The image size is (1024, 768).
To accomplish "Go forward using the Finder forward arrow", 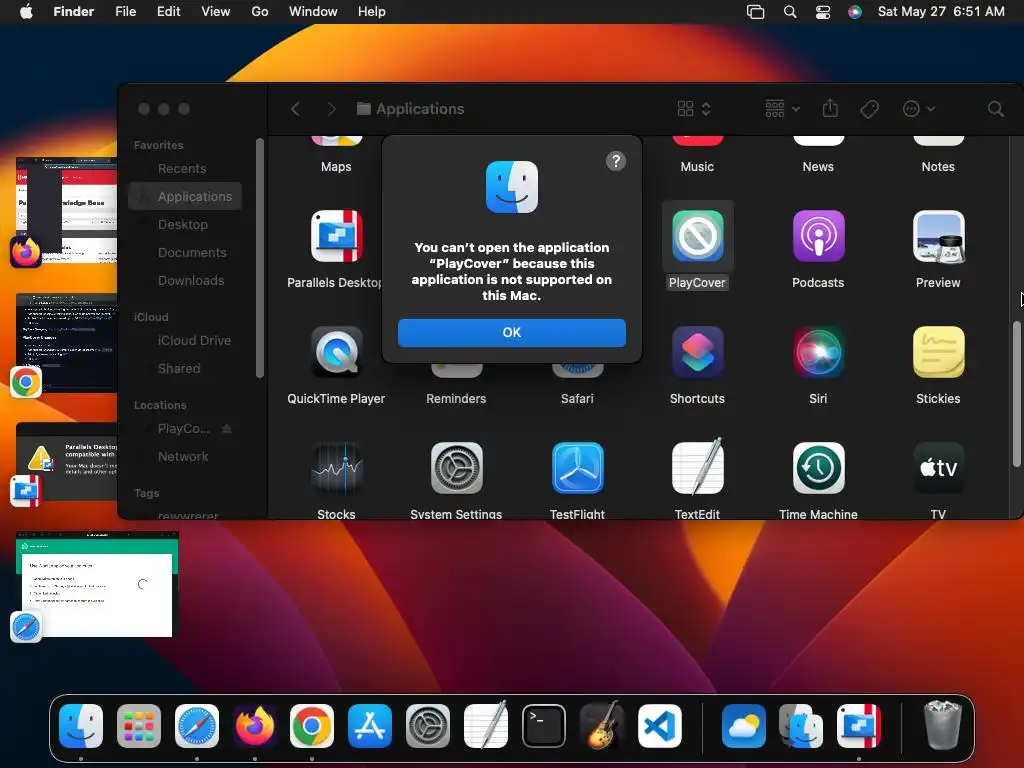I will click(x=331, y=109).
